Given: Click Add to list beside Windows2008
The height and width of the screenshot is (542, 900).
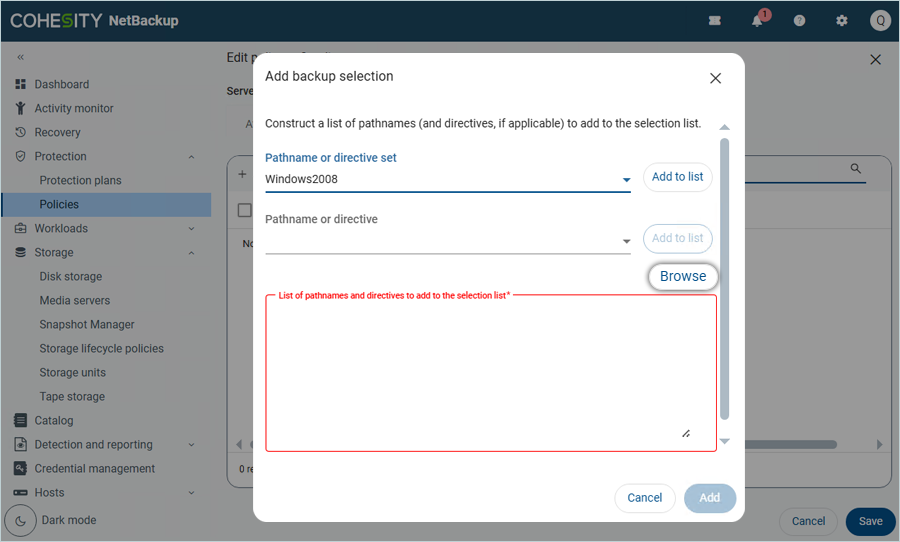Looking at the screenshot, I should click(677, 177).
